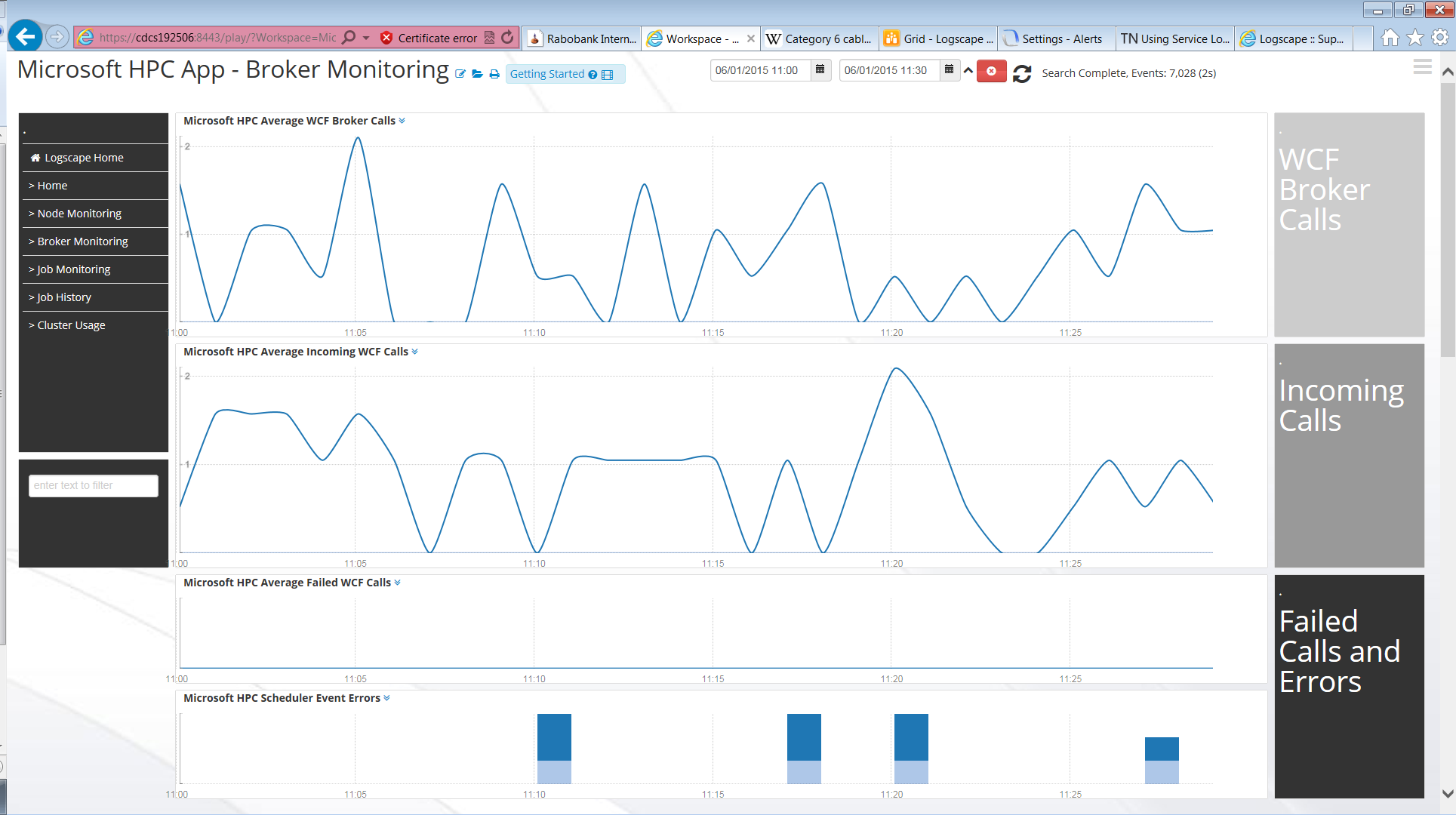Click the print workspace icon
The width and height of the screenshot is (1456, 815).
pos(494,74)
